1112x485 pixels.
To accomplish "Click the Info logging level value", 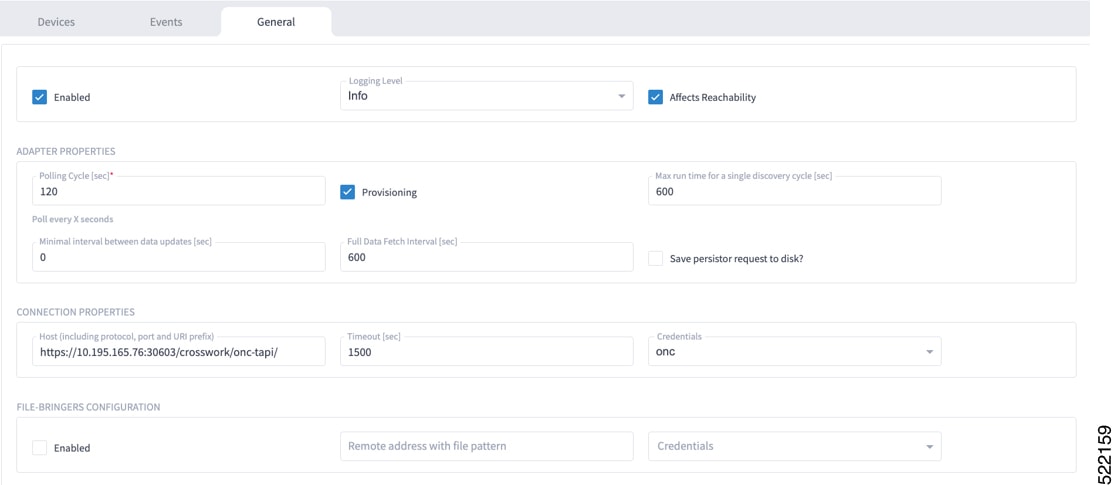I will [x=358, y=96].
